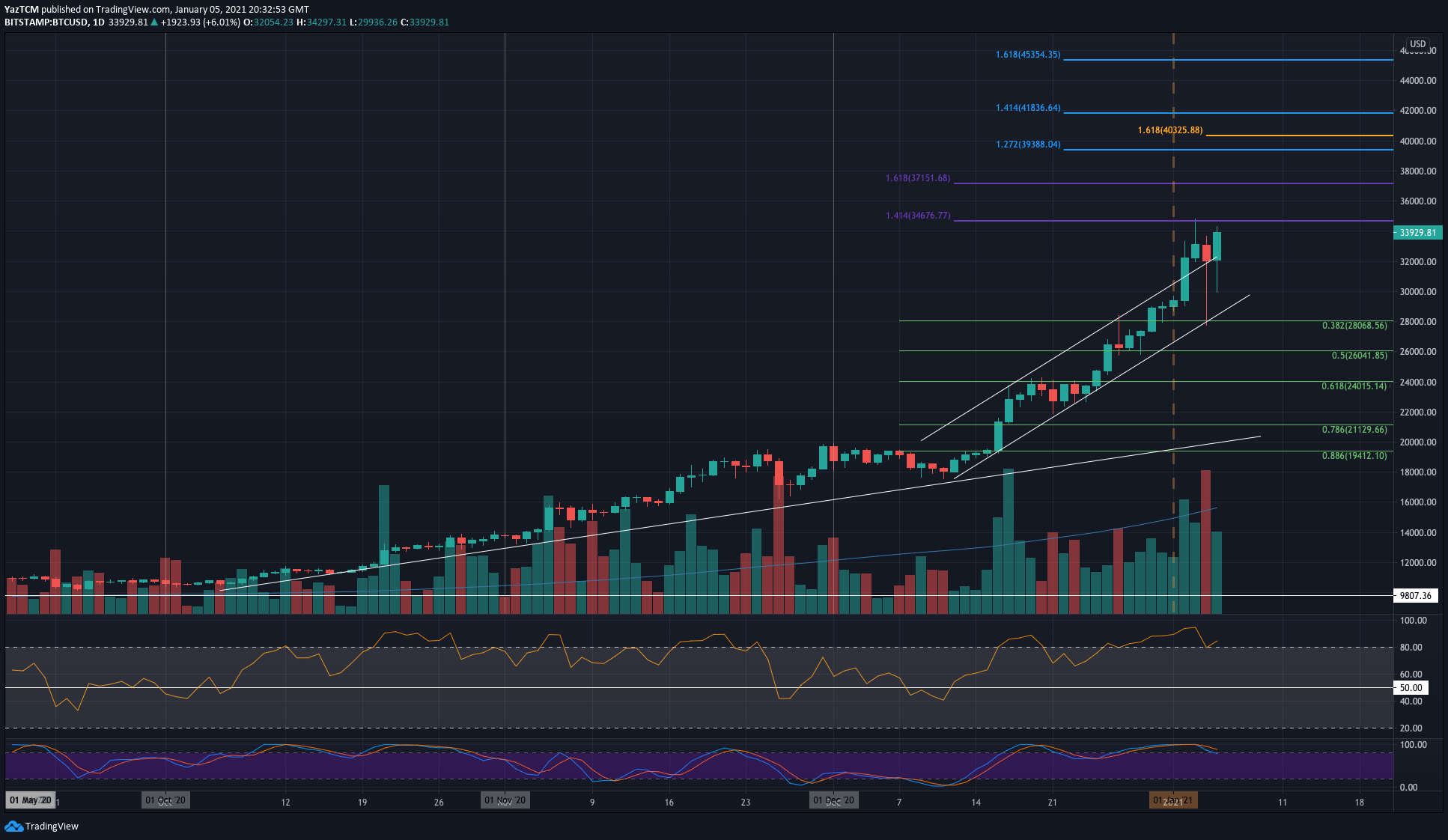Click the +1923.93 (+6.01%) change value
The image size is (1448, 840).
[201, 22]
